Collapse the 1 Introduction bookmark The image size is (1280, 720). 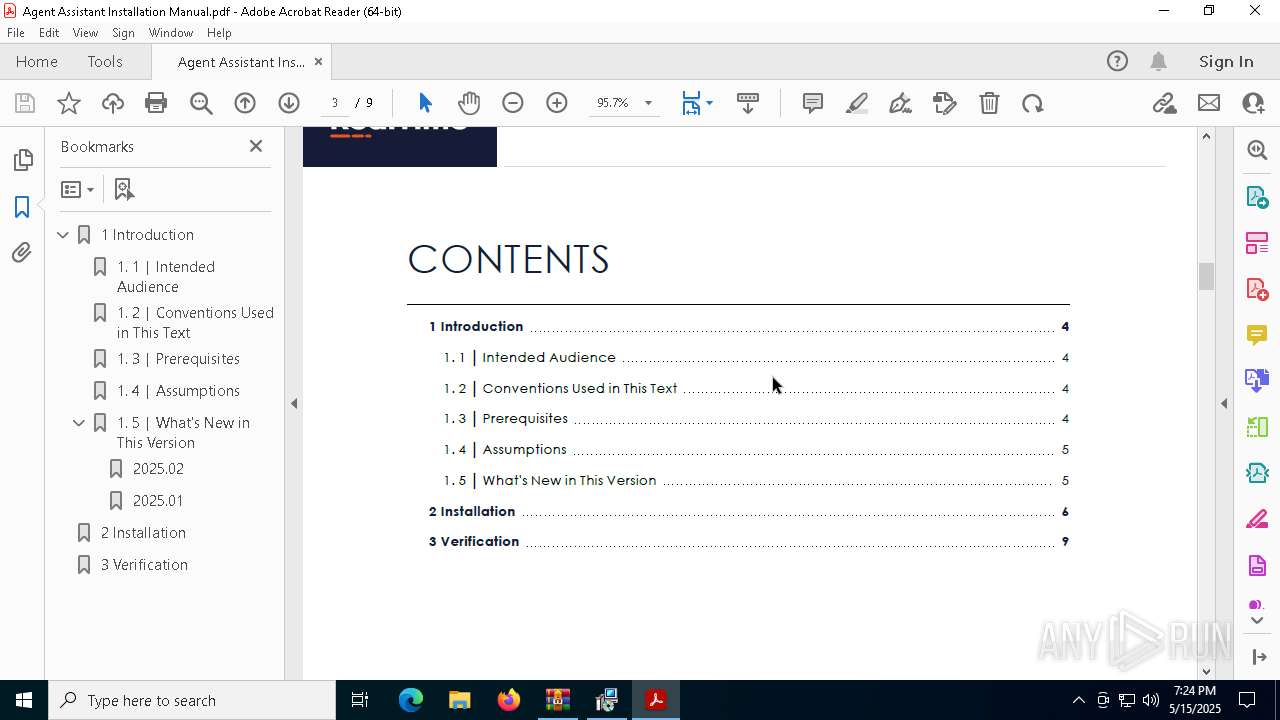[63, 235]
